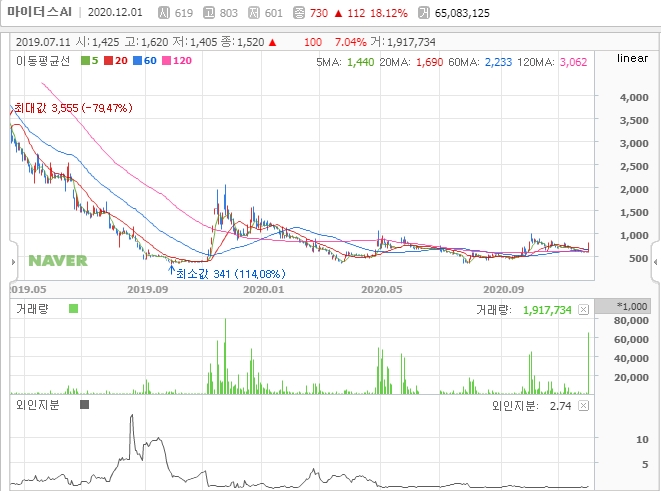Click the 4,000 price axis label
Image resolution: width=661 pixels, height=491 pixels.
pos(634,97)
